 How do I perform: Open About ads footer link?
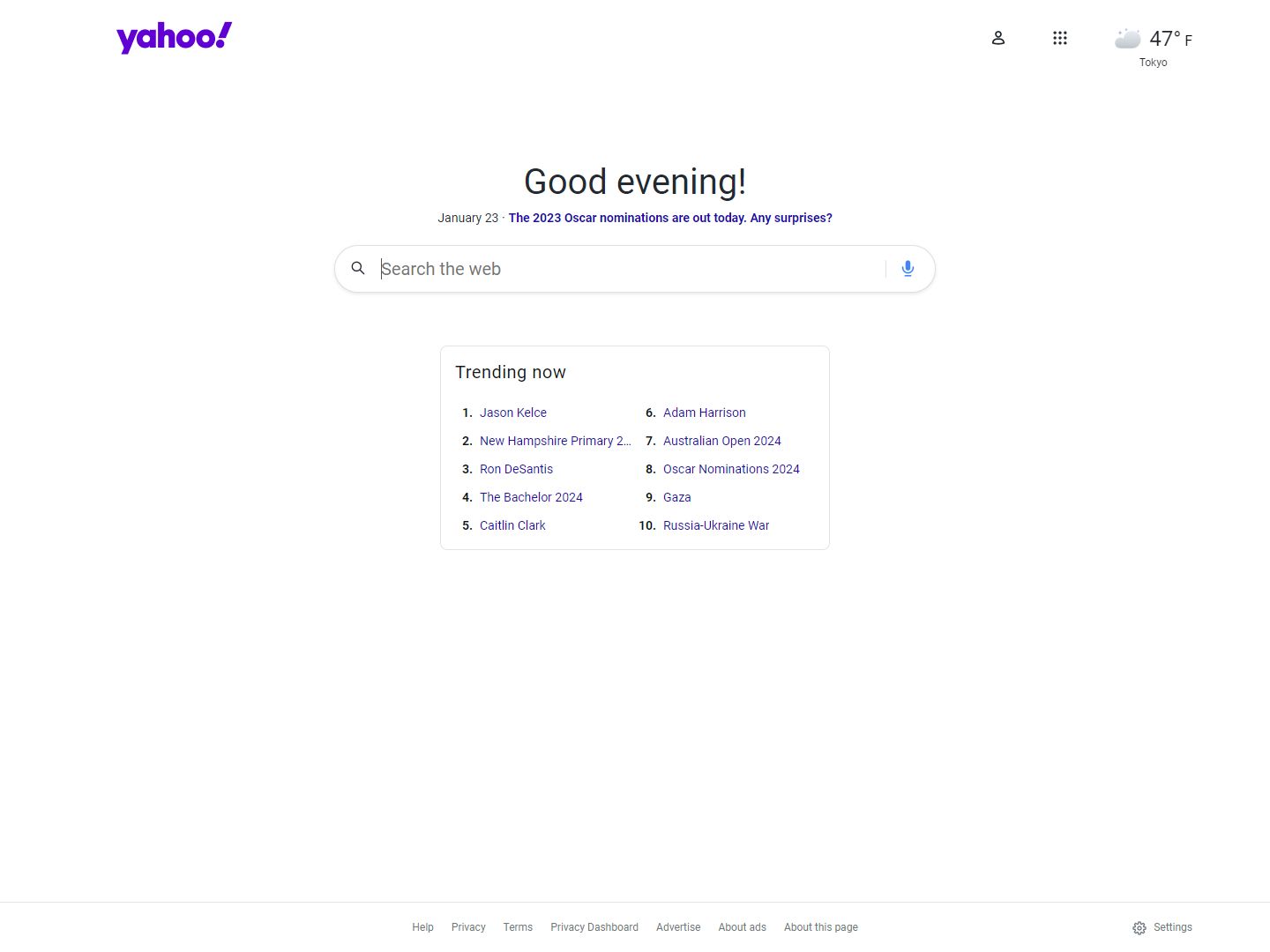[742, 927]
